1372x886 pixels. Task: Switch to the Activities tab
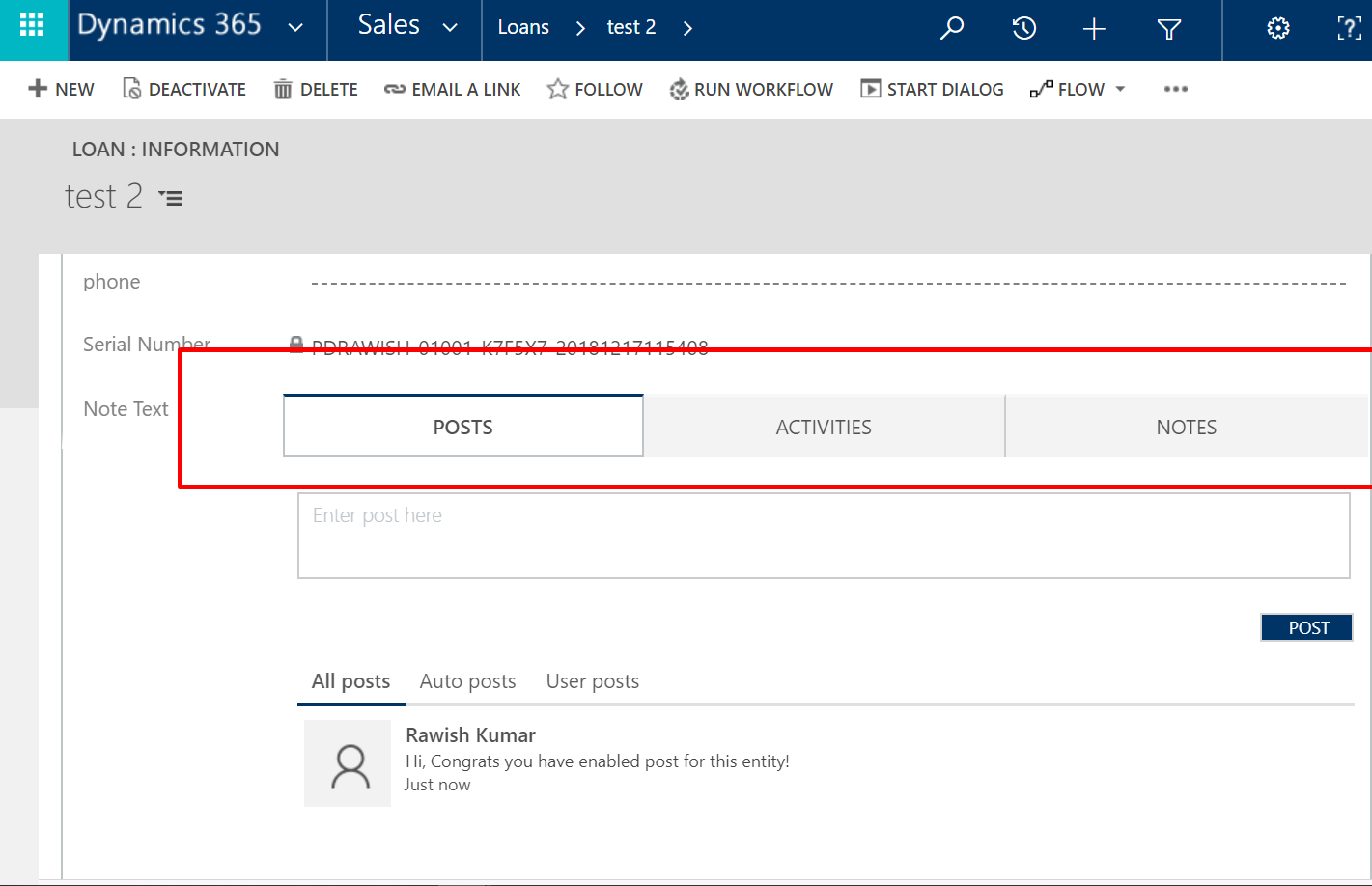[824, 427]
